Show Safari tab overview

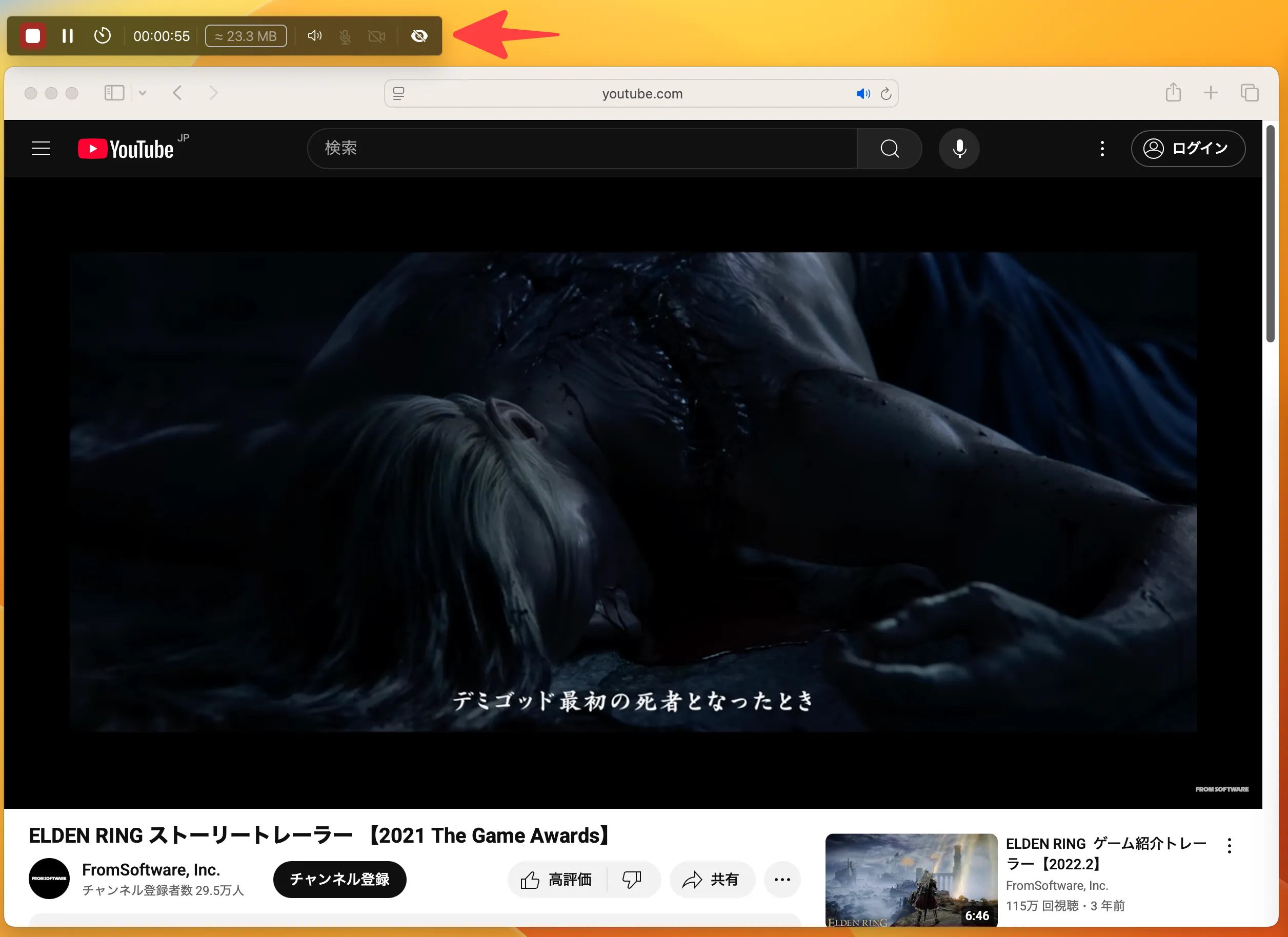(x=1249, y=93)
